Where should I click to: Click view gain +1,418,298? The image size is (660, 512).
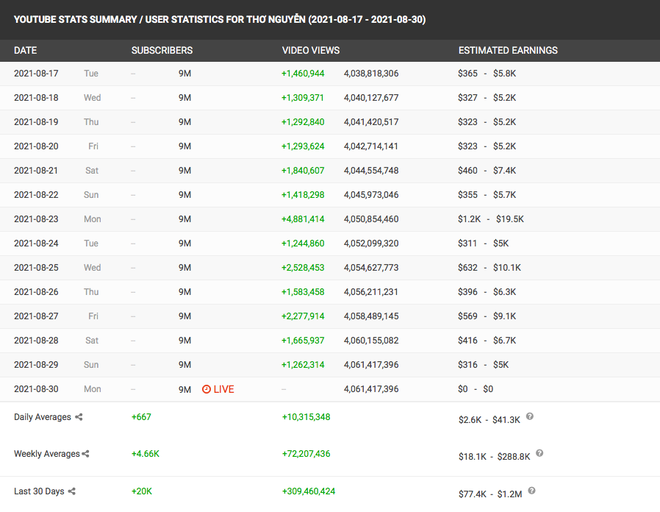point(303,195)
